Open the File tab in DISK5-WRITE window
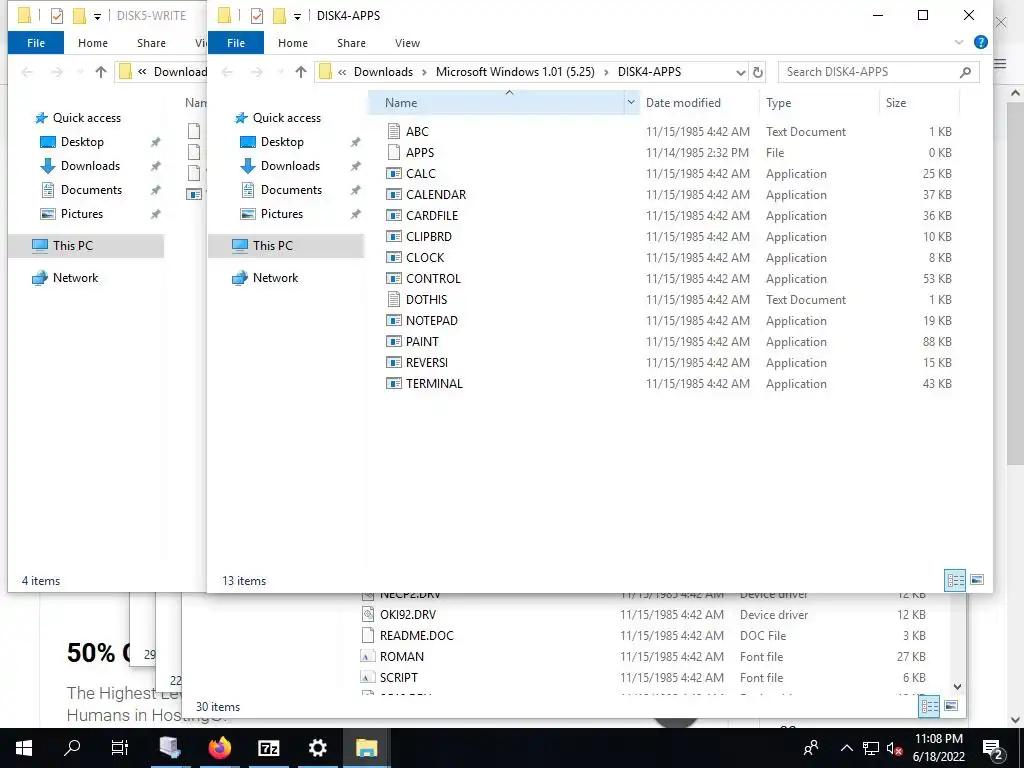Image resolution: width=1024 pixels, height=768 pixels. coord(36,43)
